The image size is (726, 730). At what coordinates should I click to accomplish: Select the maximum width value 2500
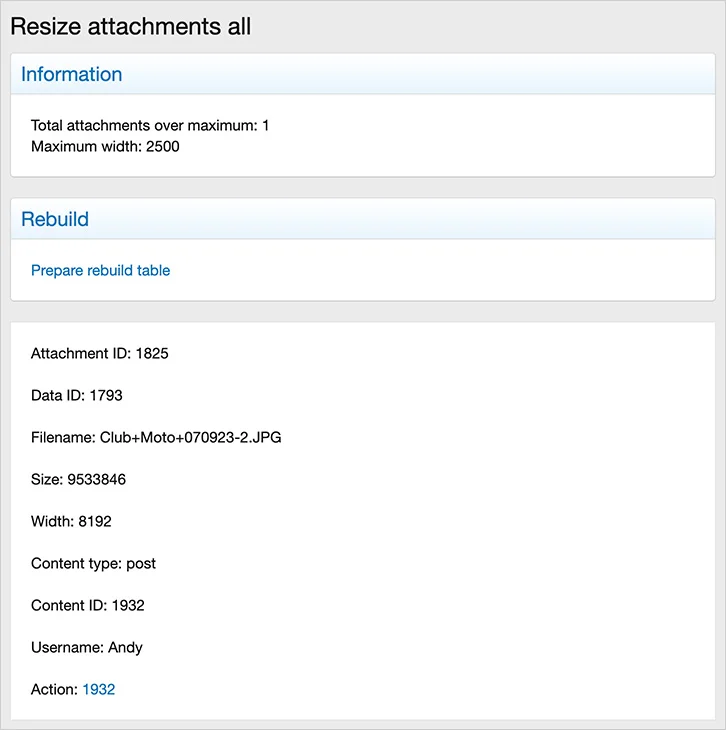(x=163, y=146)
